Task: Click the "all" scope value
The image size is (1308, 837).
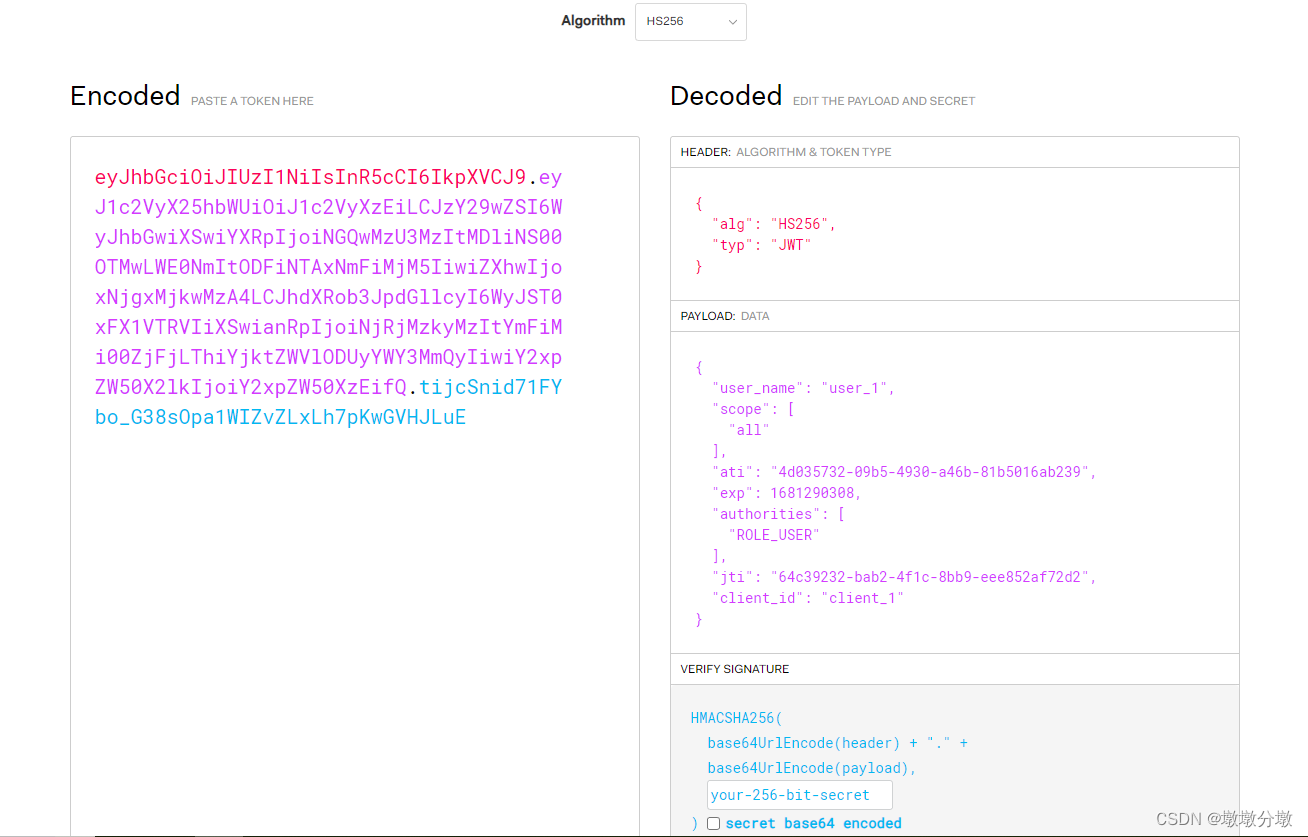Action: (x=749, y=430)
